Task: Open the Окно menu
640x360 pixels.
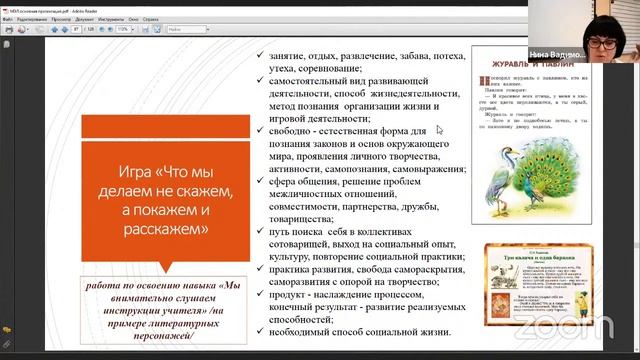Action: coord(133,19)
